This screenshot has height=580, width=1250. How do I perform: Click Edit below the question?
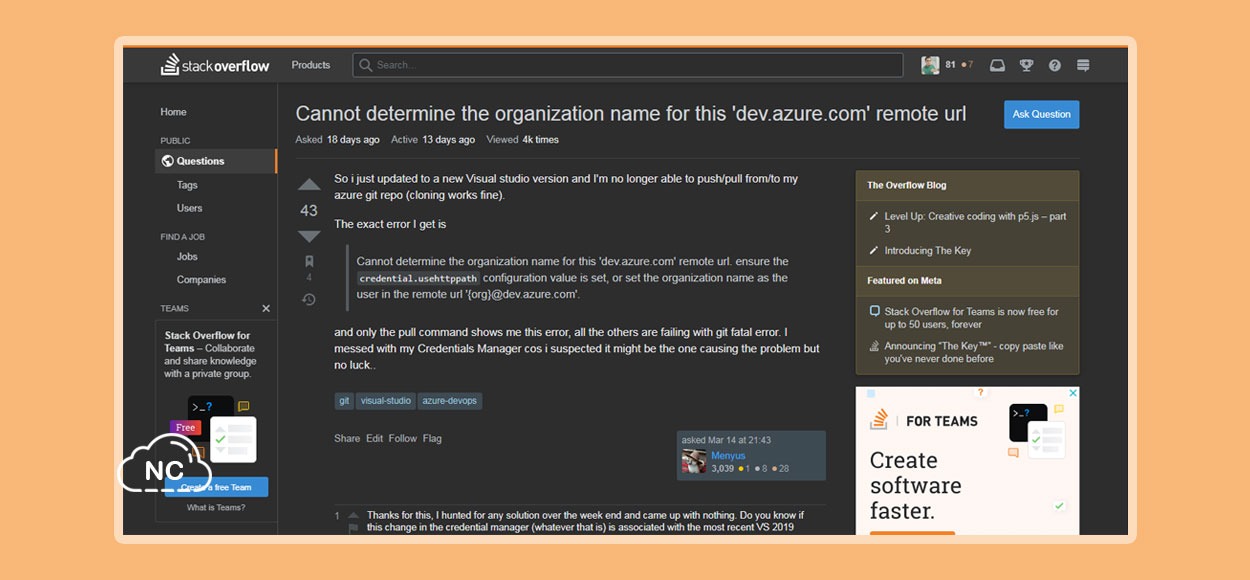coord(374,438)
